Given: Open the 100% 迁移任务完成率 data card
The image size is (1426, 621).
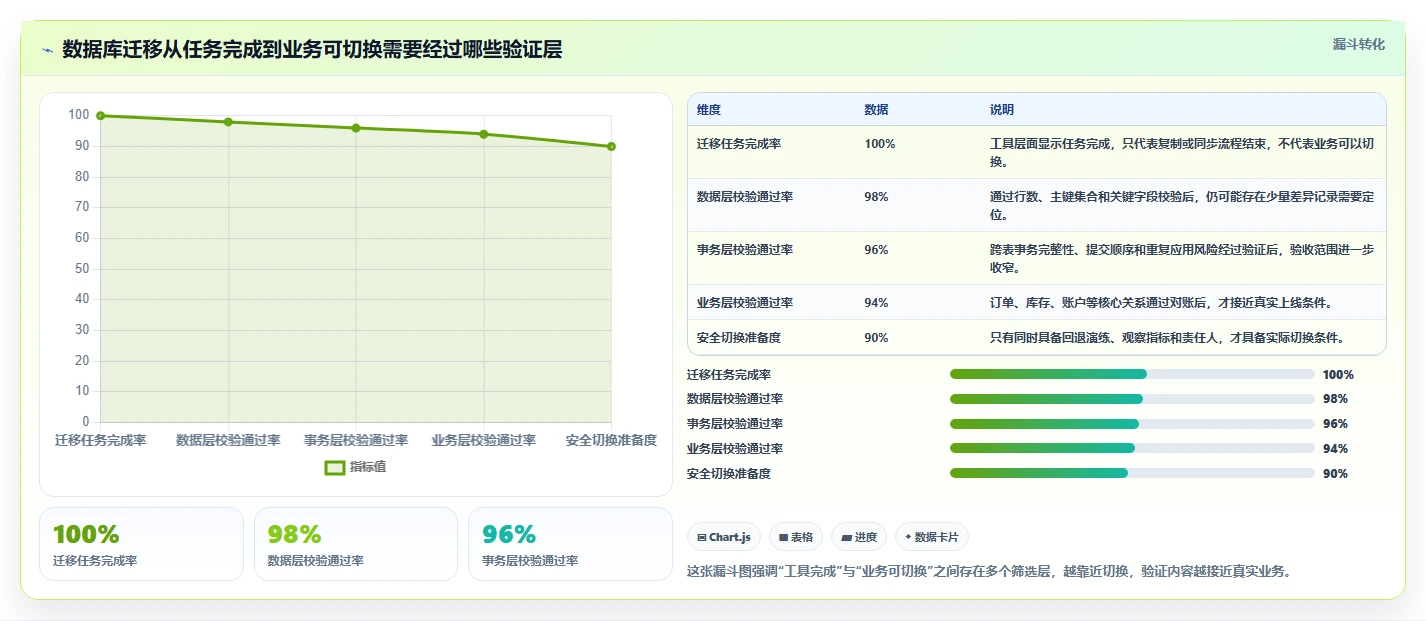Looking at the screenshot, I should click(x=141, y=544).
